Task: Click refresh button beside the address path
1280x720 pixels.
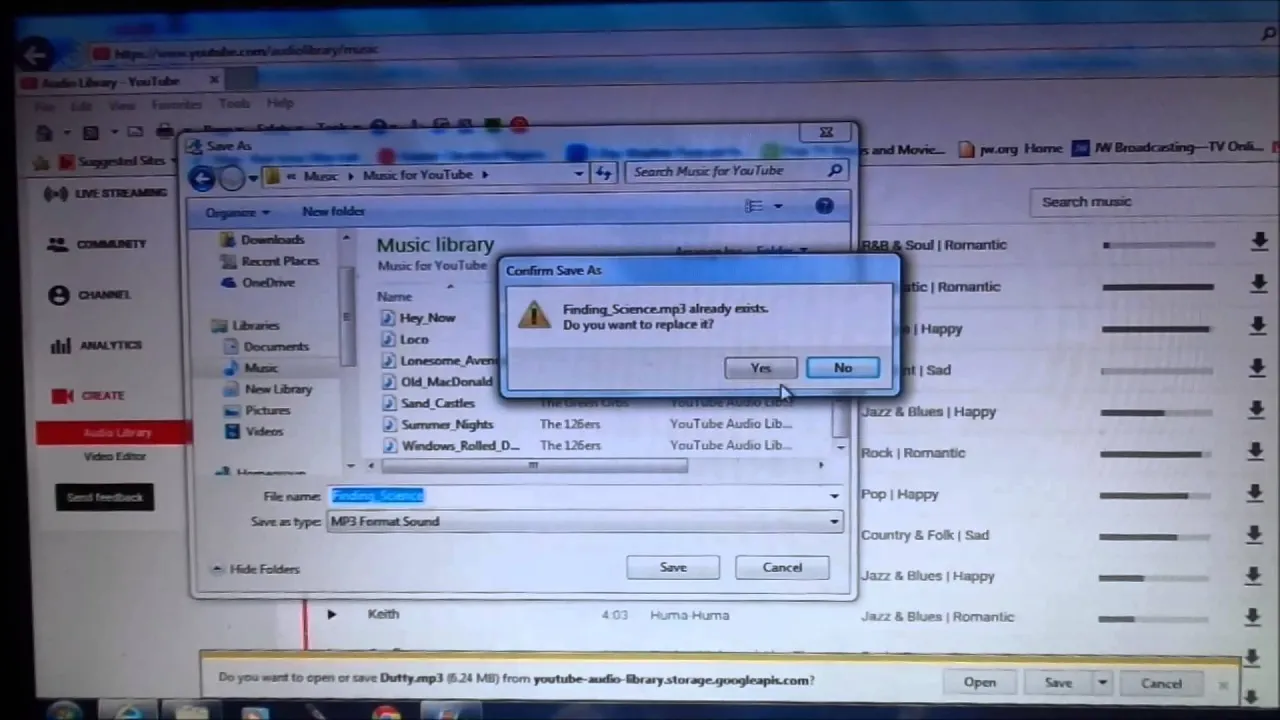Action: point(603,174)
